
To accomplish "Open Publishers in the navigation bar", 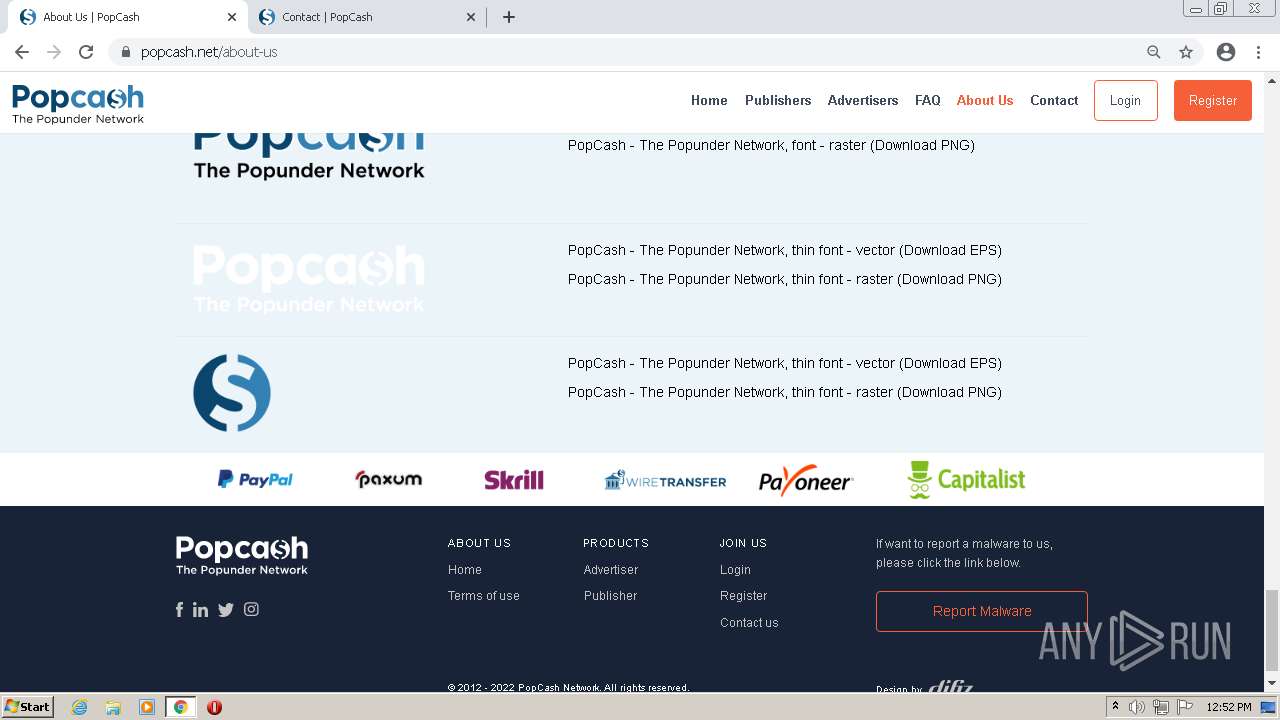I will coord(778,100).
